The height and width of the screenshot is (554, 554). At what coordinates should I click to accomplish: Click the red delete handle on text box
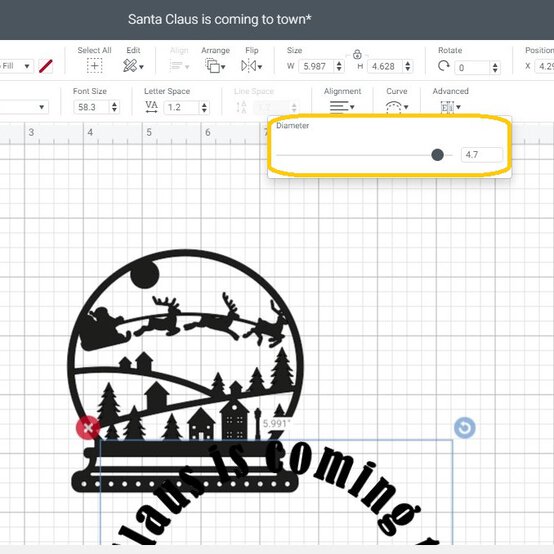[88, 428]
